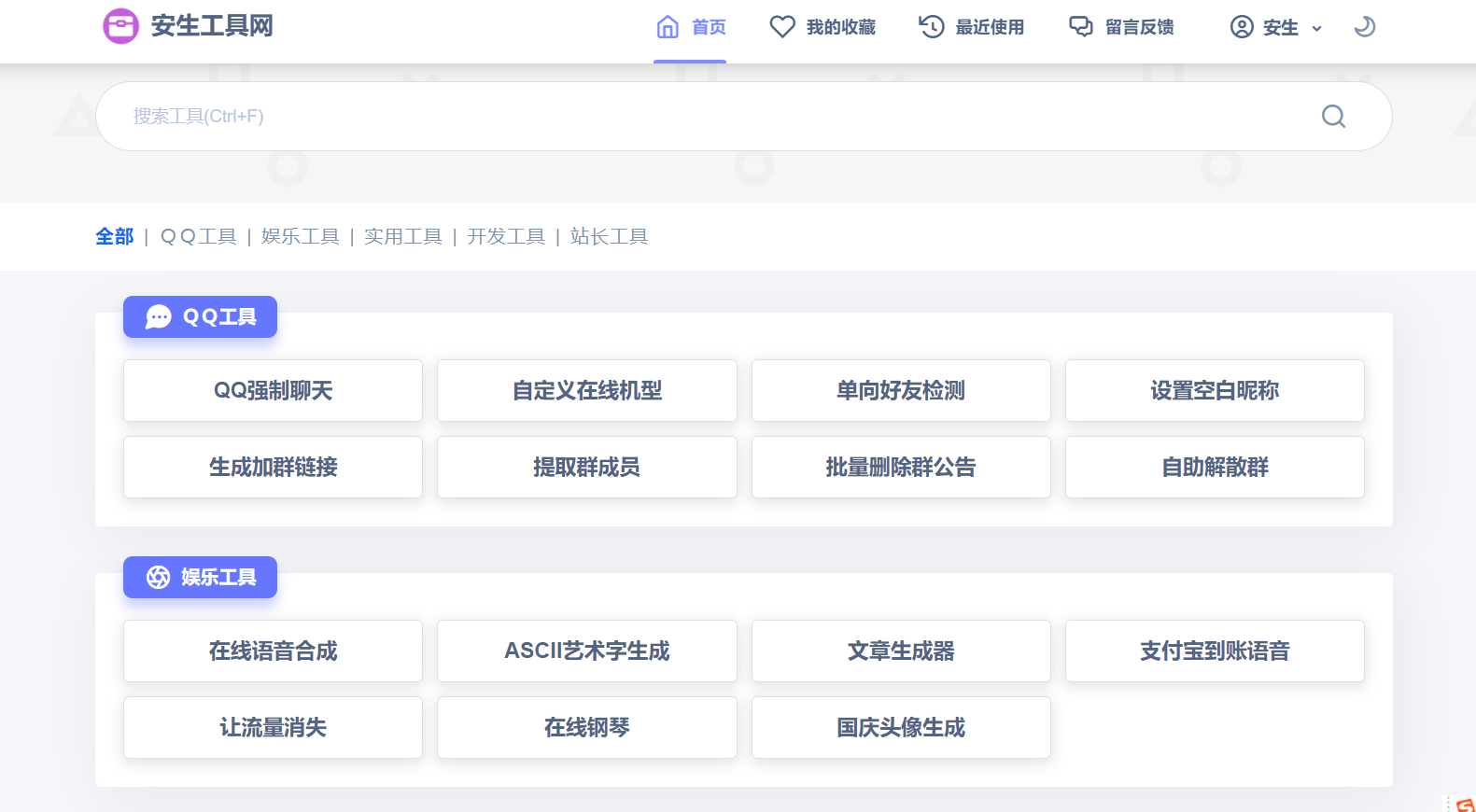Screen dimensions: 1476x812
Task: Open the 自定义在线机型 tool
Action: (x=587, y=390)
